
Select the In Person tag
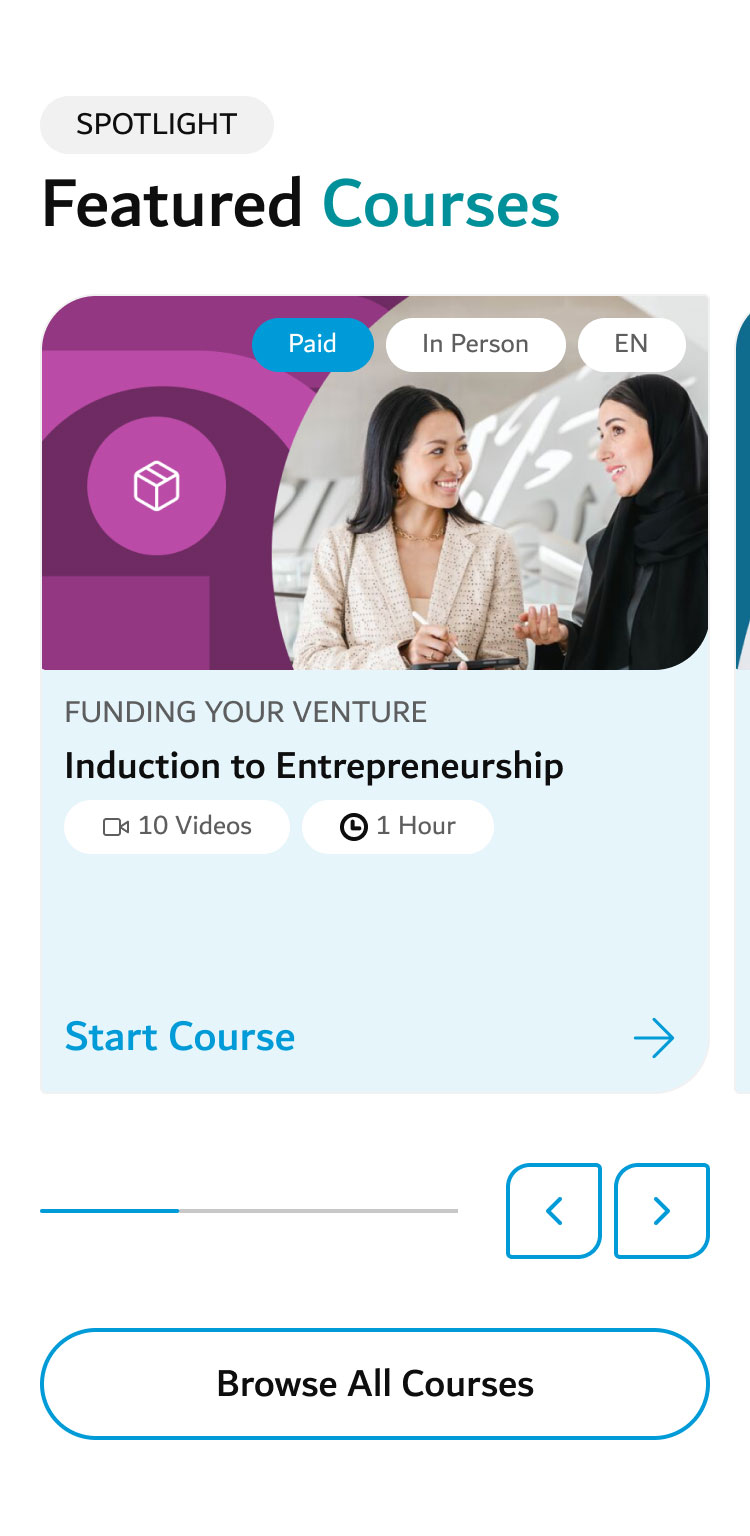(x=475, y=344)
